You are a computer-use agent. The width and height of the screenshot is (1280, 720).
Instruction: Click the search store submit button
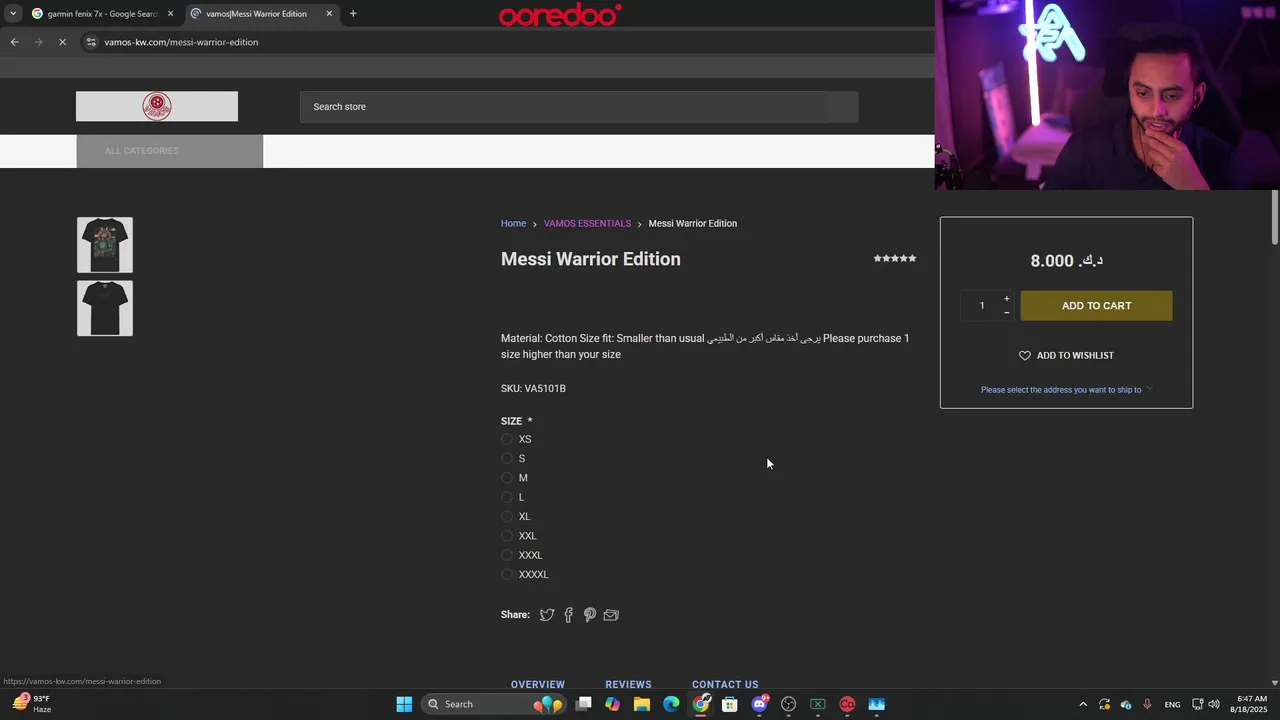843,107
